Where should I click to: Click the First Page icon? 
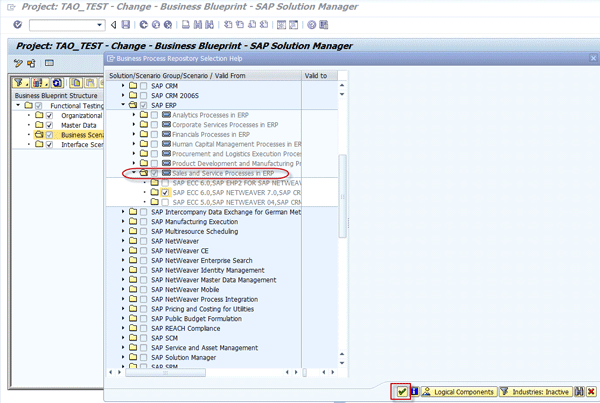click(228, 25)
